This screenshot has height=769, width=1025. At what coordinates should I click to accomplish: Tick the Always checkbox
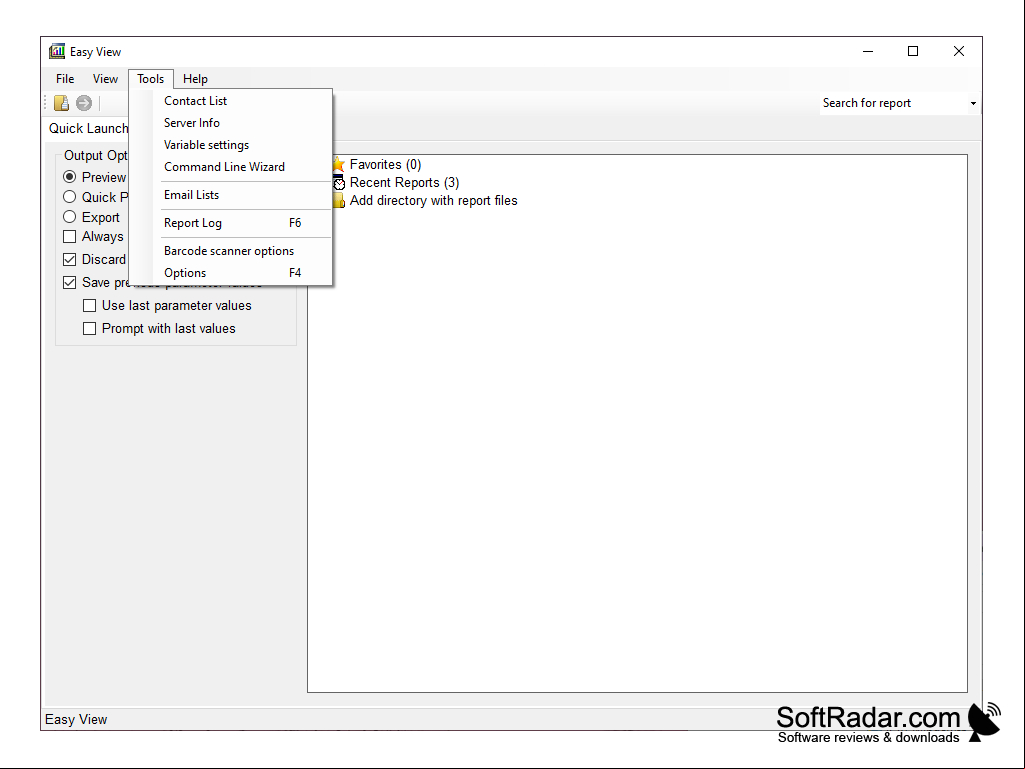69,236
